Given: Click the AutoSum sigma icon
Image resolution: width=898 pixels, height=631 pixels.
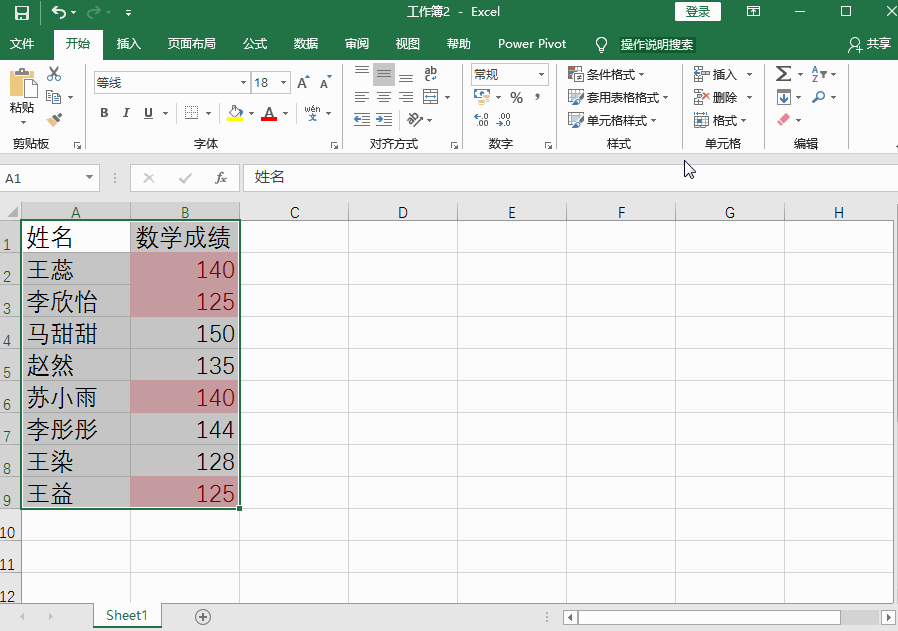Looking at the screenshot, I should pyautogui.click(x=783, y=73).
